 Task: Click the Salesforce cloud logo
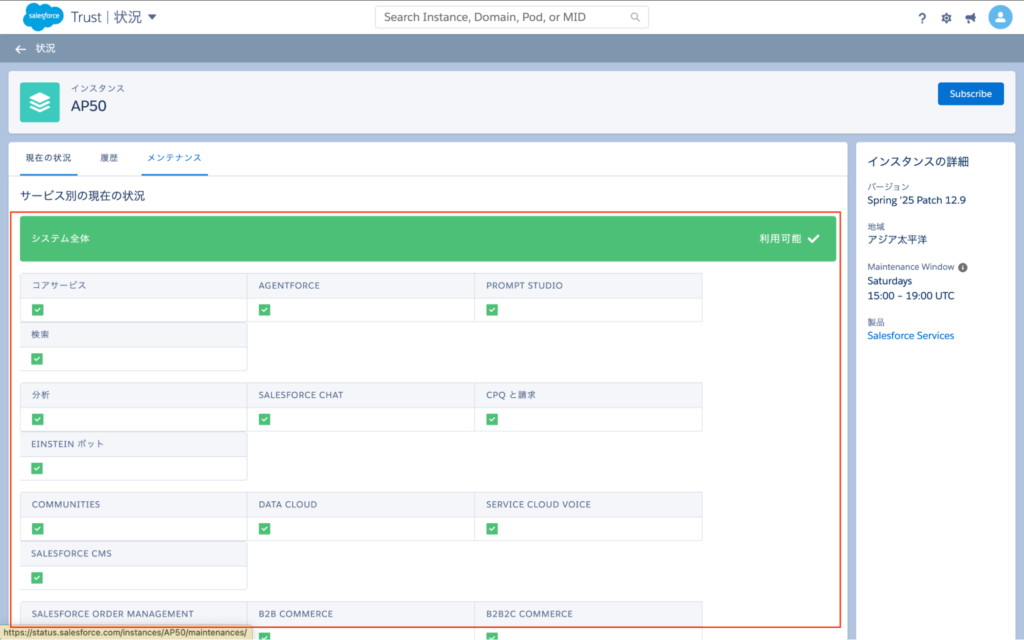click(43, 17)
